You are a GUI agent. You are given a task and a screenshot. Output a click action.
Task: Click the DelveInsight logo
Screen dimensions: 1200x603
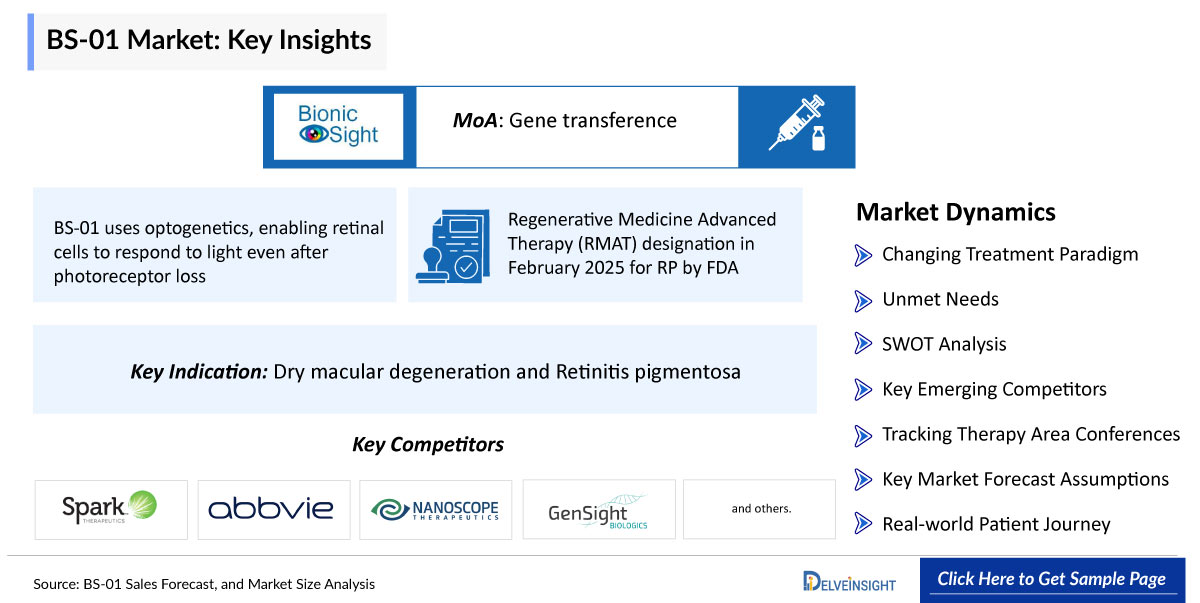[849, 581]
